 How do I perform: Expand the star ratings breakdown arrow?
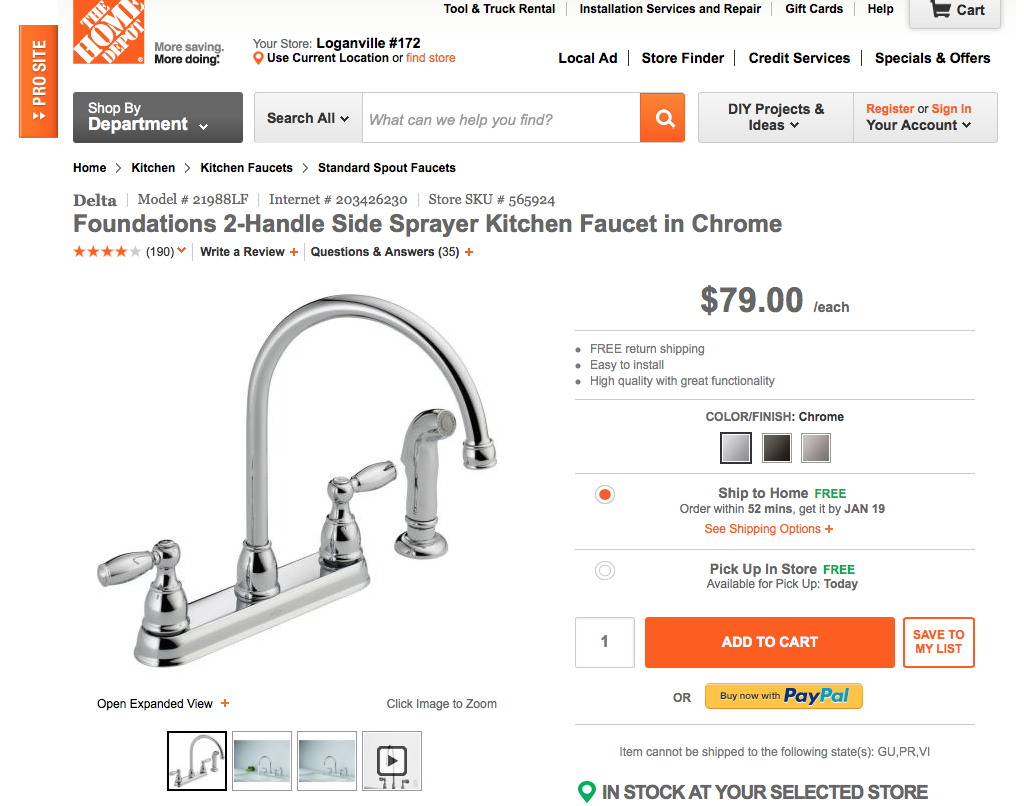182,251
